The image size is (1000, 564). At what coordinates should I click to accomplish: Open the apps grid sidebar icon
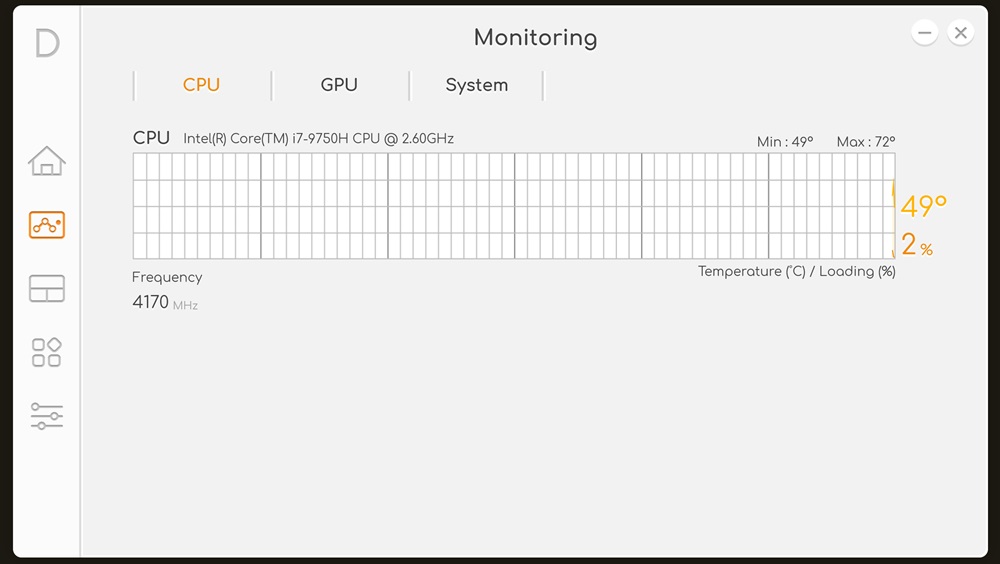tap(47, 352)
